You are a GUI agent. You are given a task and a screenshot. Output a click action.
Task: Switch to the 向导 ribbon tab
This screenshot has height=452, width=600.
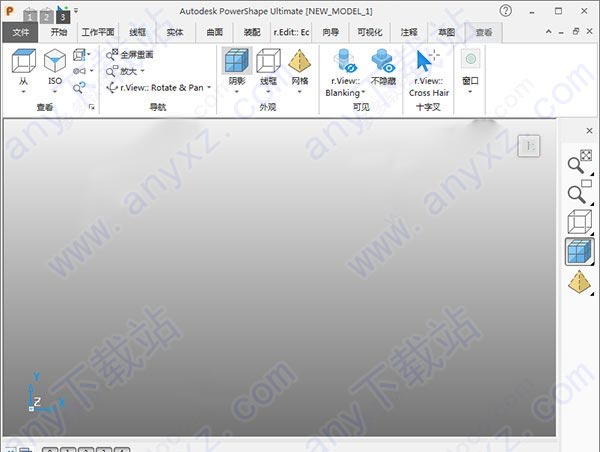click(x=331, y=32)
